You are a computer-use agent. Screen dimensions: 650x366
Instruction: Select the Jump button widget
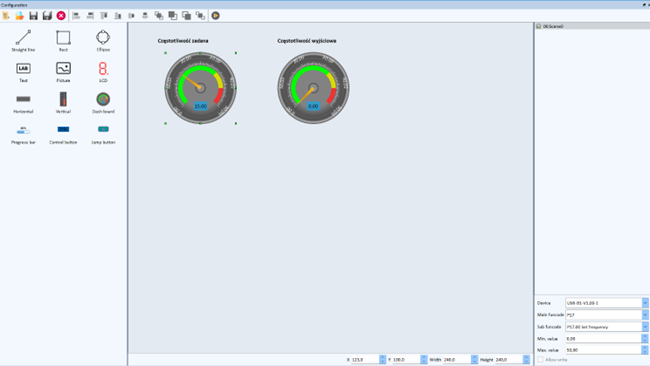[x=103, y=134]
